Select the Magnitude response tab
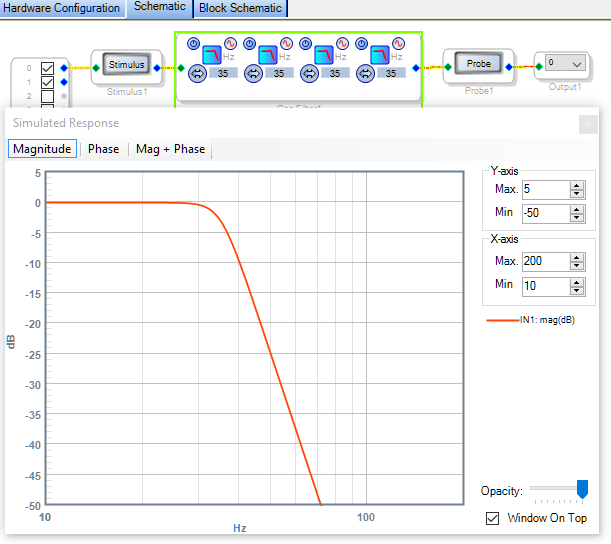 [42, 149]
